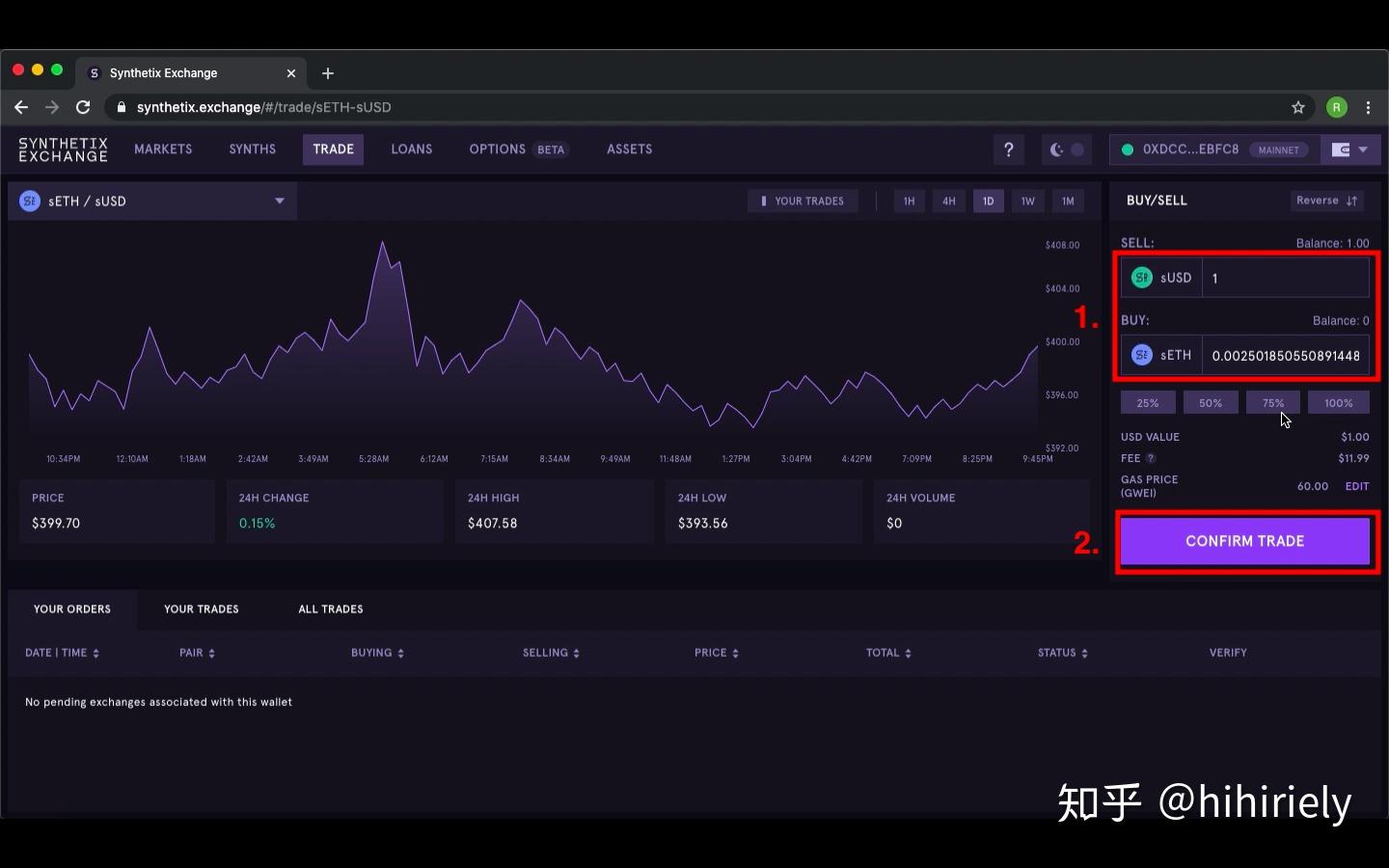Sort by PRICE column
Screen dimensions: 1389x868
point(717,653)
